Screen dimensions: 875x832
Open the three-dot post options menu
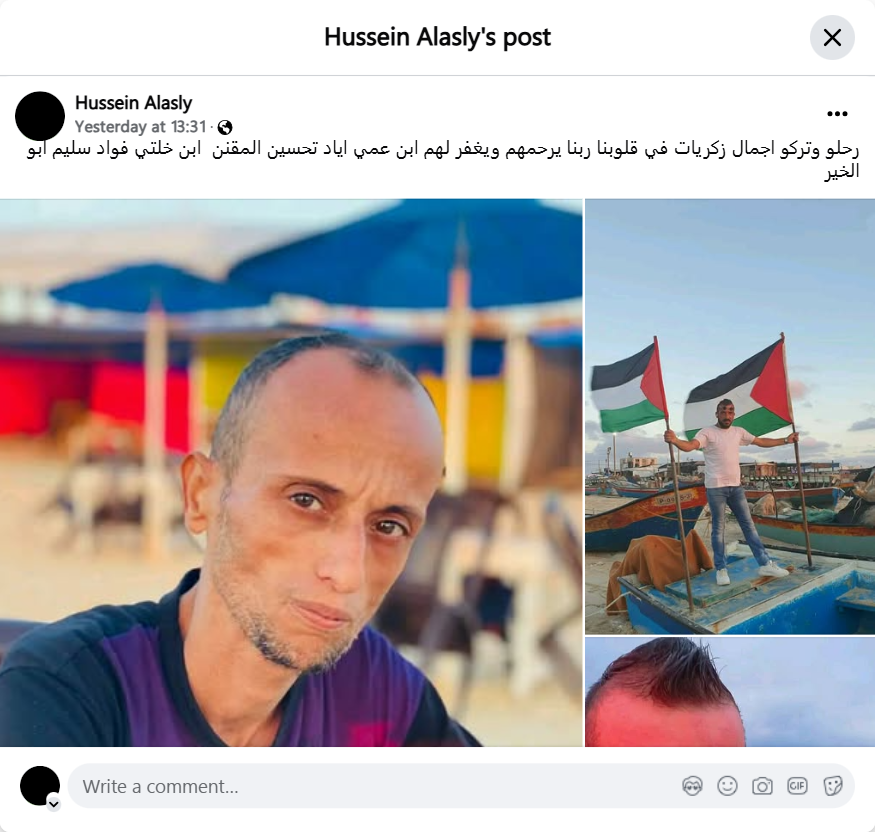[x=837, y=114]
